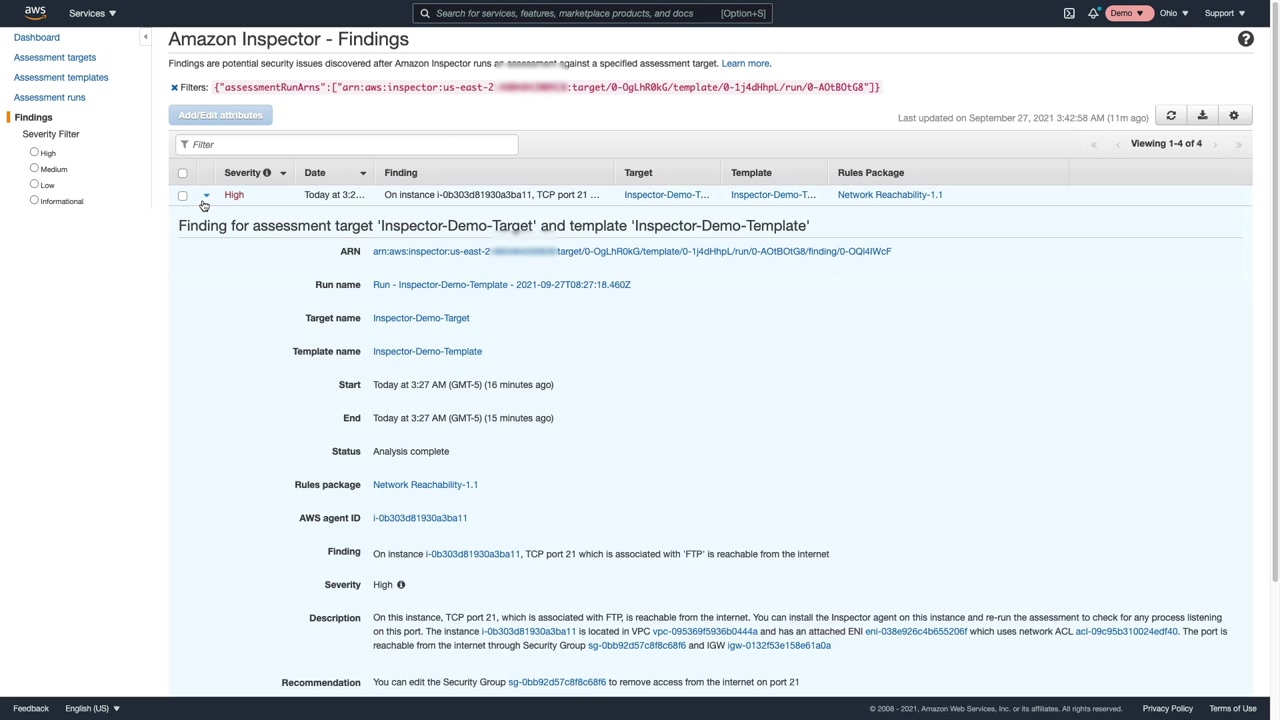The image size is (1280, 720).
Task: Open the IGW link in Description
Action: tap(779, 646)
